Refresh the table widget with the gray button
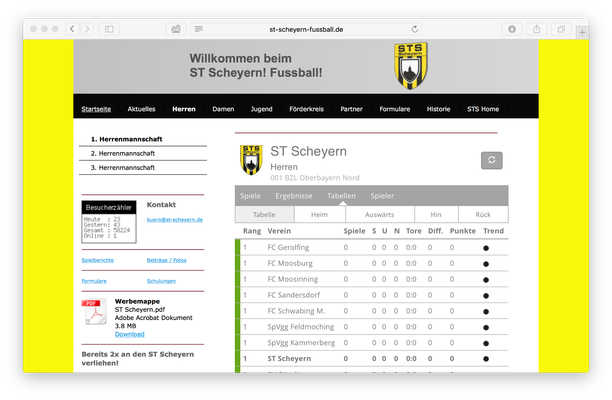 click(491, 160)
